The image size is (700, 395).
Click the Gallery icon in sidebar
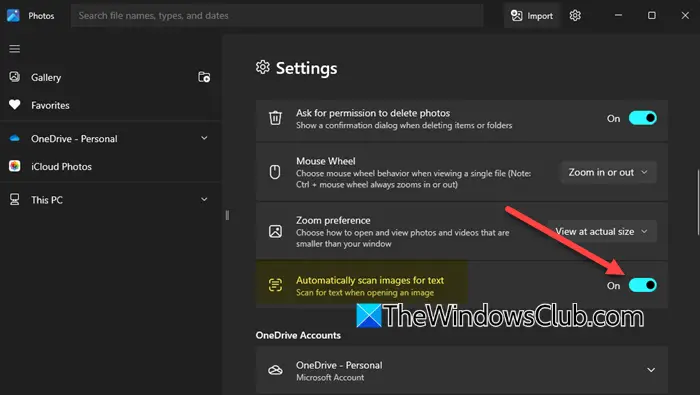14,77
